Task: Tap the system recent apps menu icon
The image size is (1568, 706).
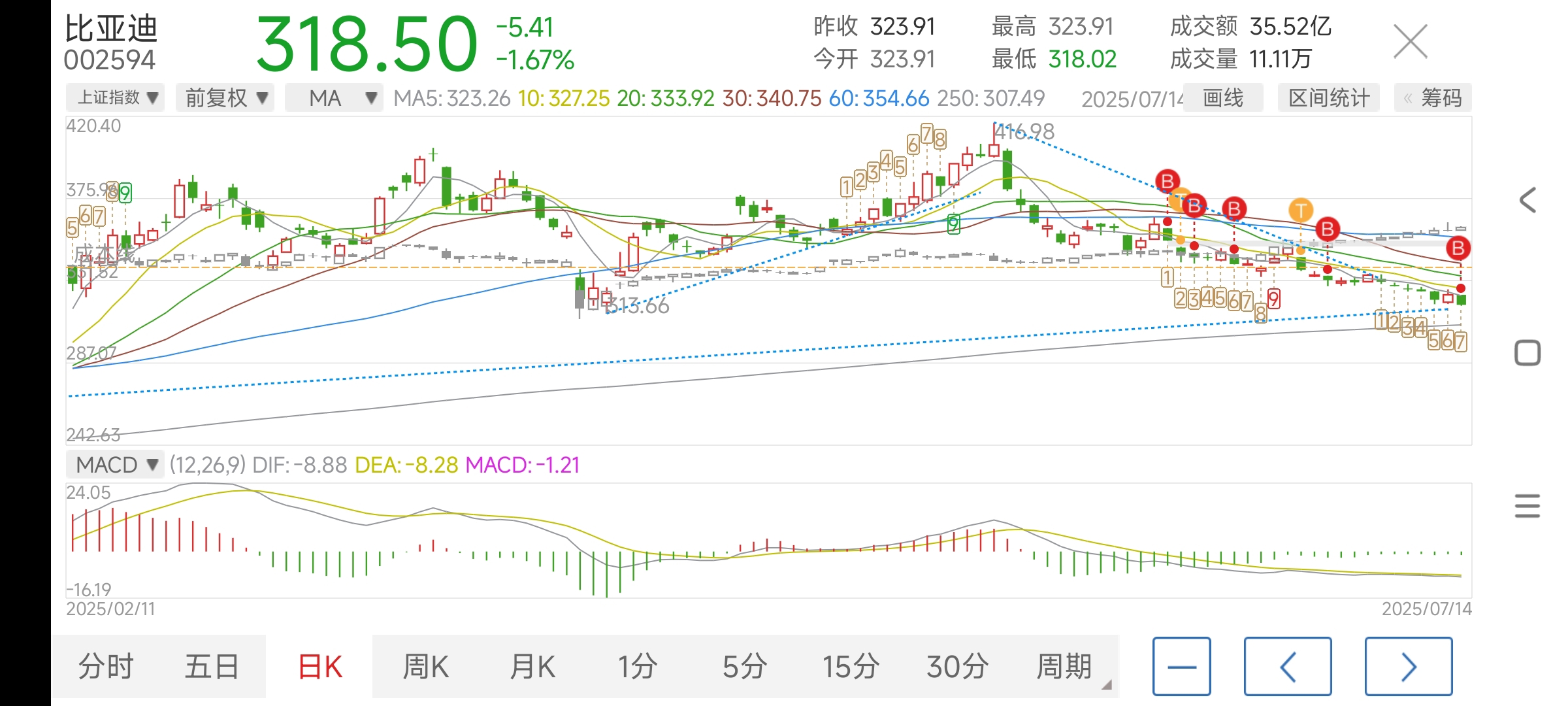Action: tap(1527, 507)
